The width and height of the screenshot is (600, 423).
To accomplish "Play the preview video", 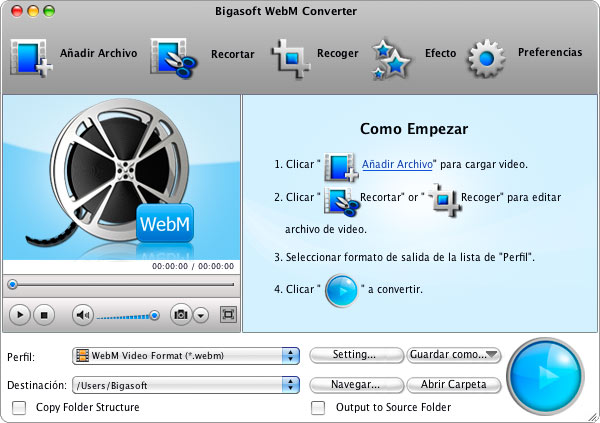I will [20, 315].
